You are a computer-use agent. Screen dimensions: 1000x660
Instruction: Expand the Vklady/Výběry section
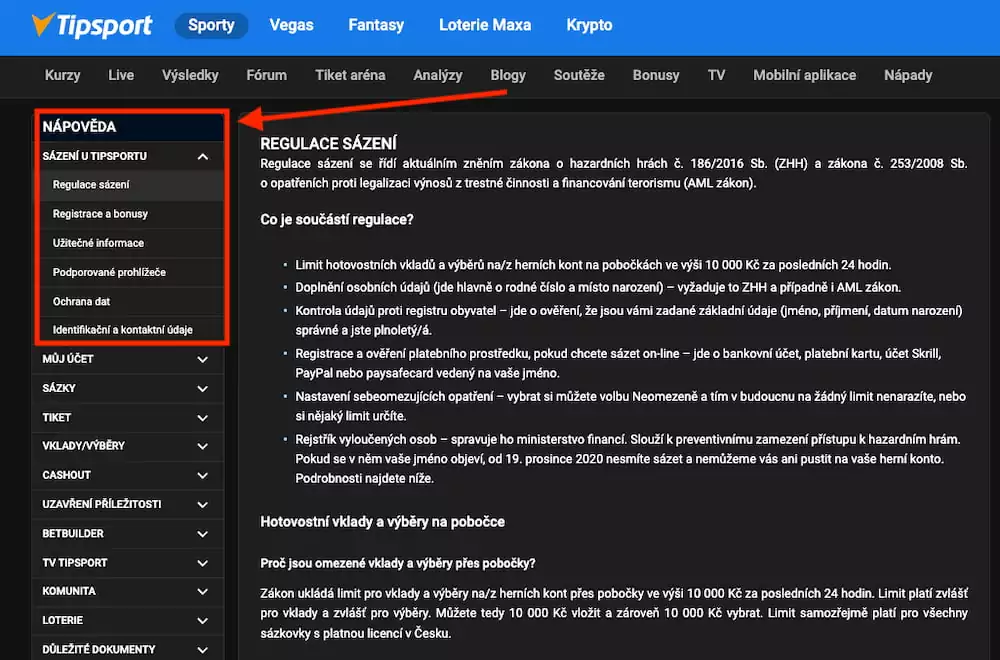(203, 446)
